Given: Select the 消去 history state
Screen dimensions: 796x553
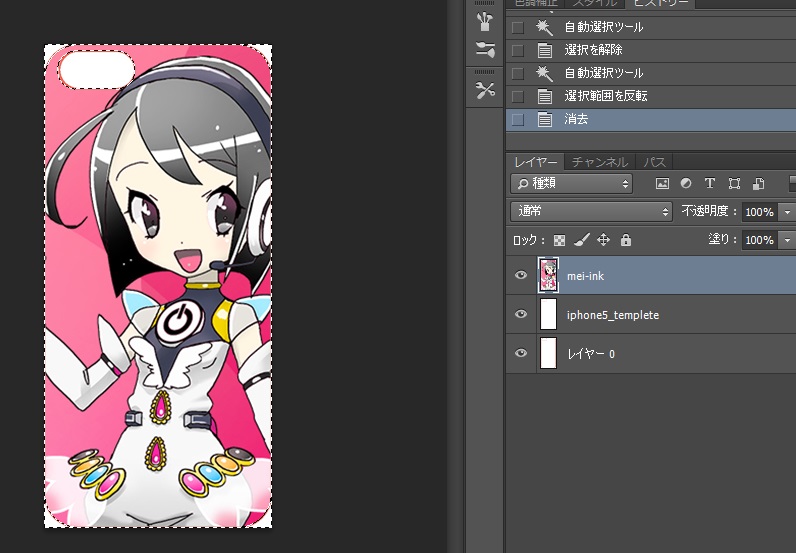Looking at the screenshot, I should (651, 119).
